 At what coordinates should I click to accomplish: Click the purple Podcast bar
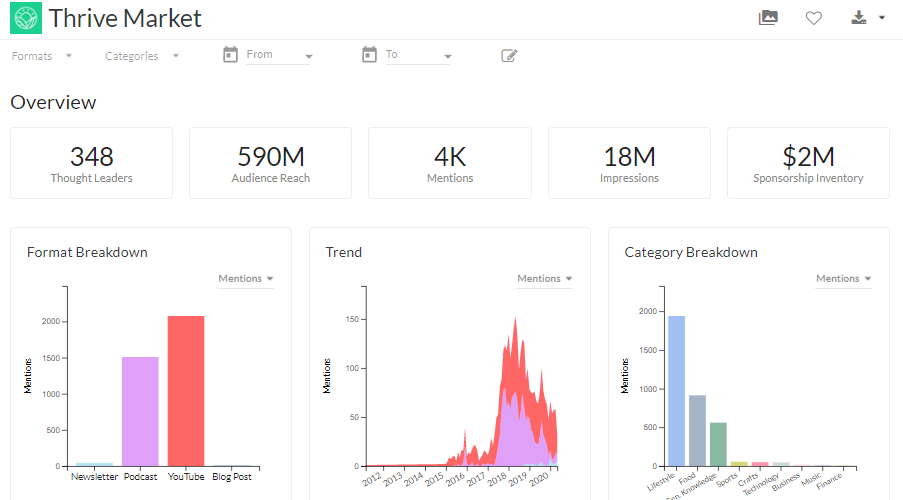(x=140, y=411)
